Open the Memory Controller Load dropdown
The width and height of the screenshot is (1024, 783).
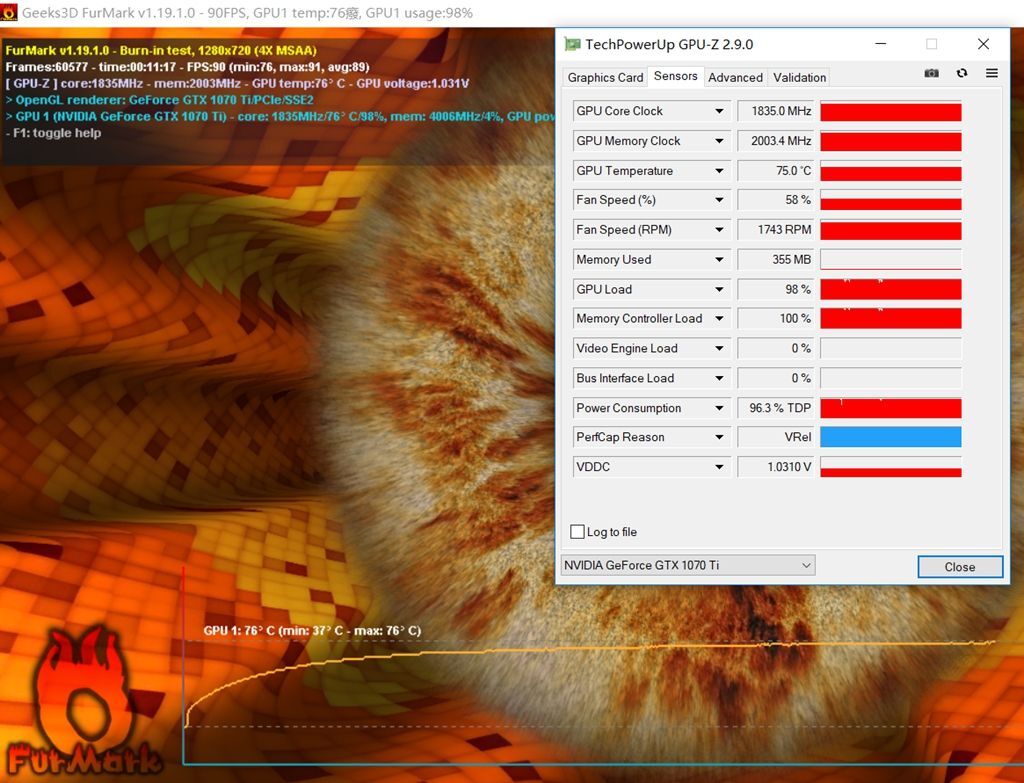pos(719,319)
